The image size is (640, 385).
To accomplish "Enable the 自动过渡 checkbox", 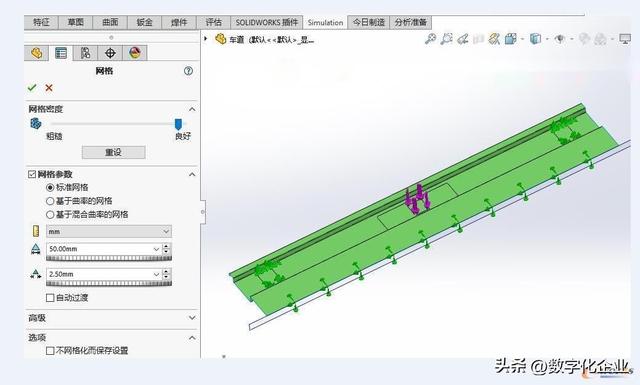I will tap(50, 298).
